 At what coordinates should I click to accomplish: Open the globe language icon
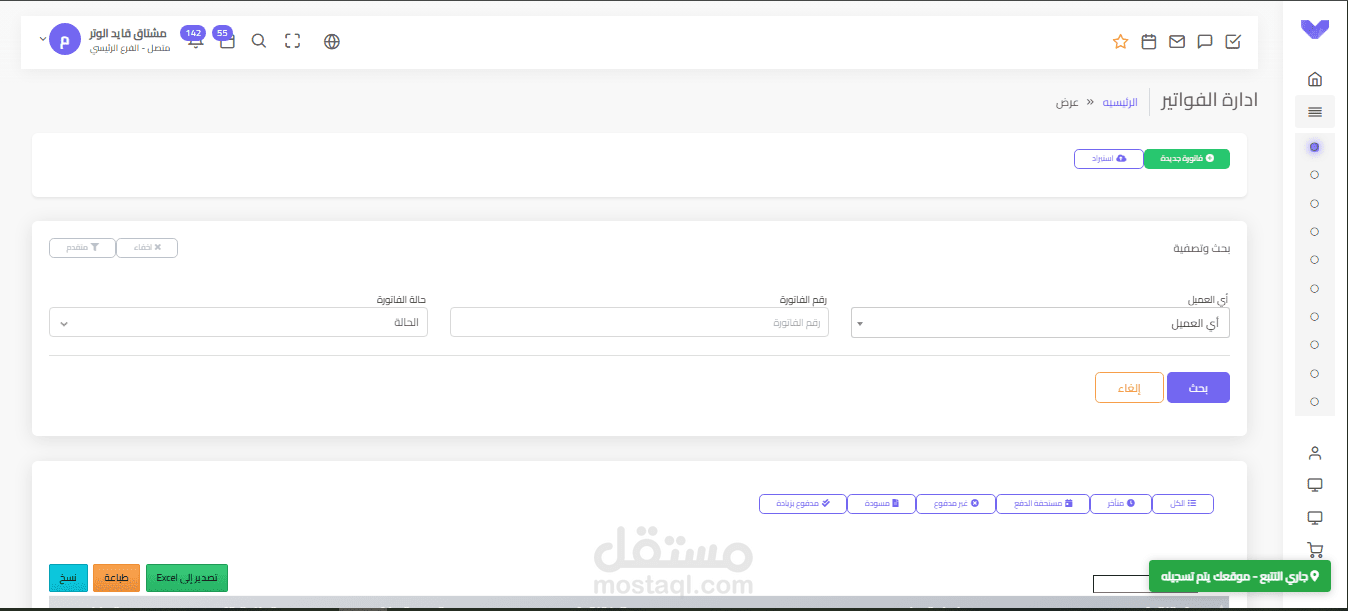pos(332,41)
